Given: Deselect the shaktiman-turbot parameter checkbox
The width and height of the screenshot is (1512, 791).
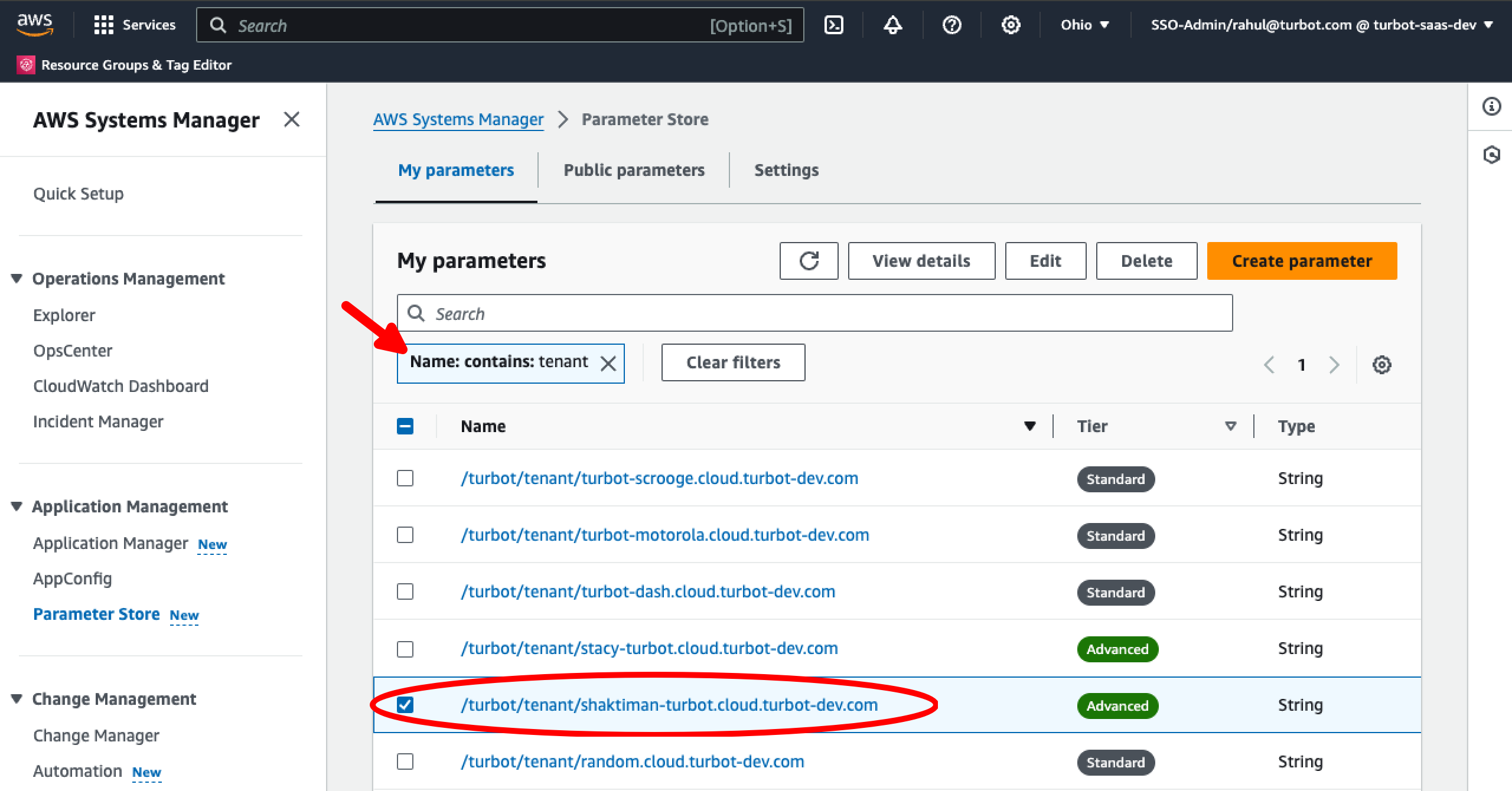Looking at the screenshot, I should pos(405,704).
